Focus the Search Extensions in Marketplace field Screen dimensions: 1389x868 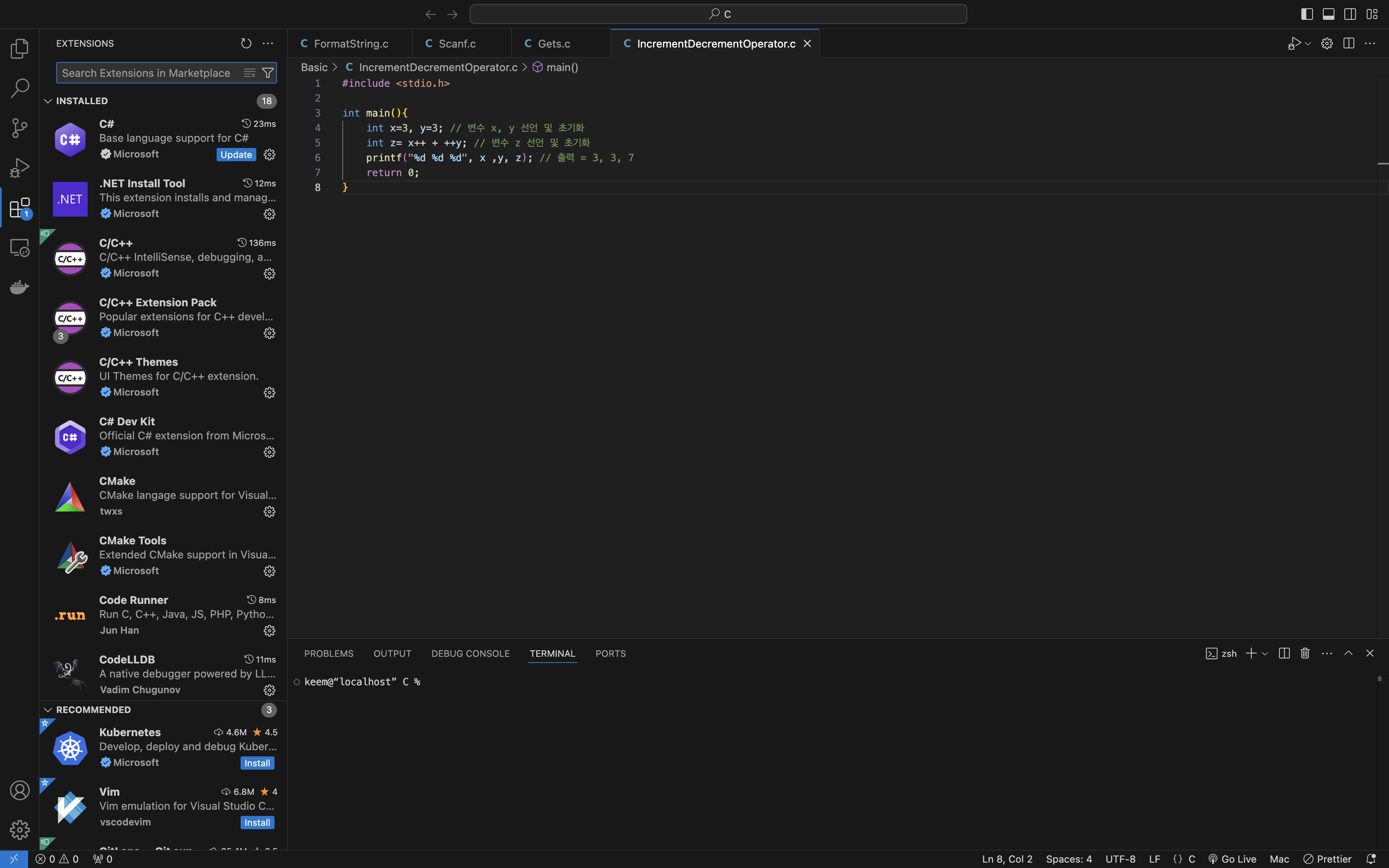point(146,73)
